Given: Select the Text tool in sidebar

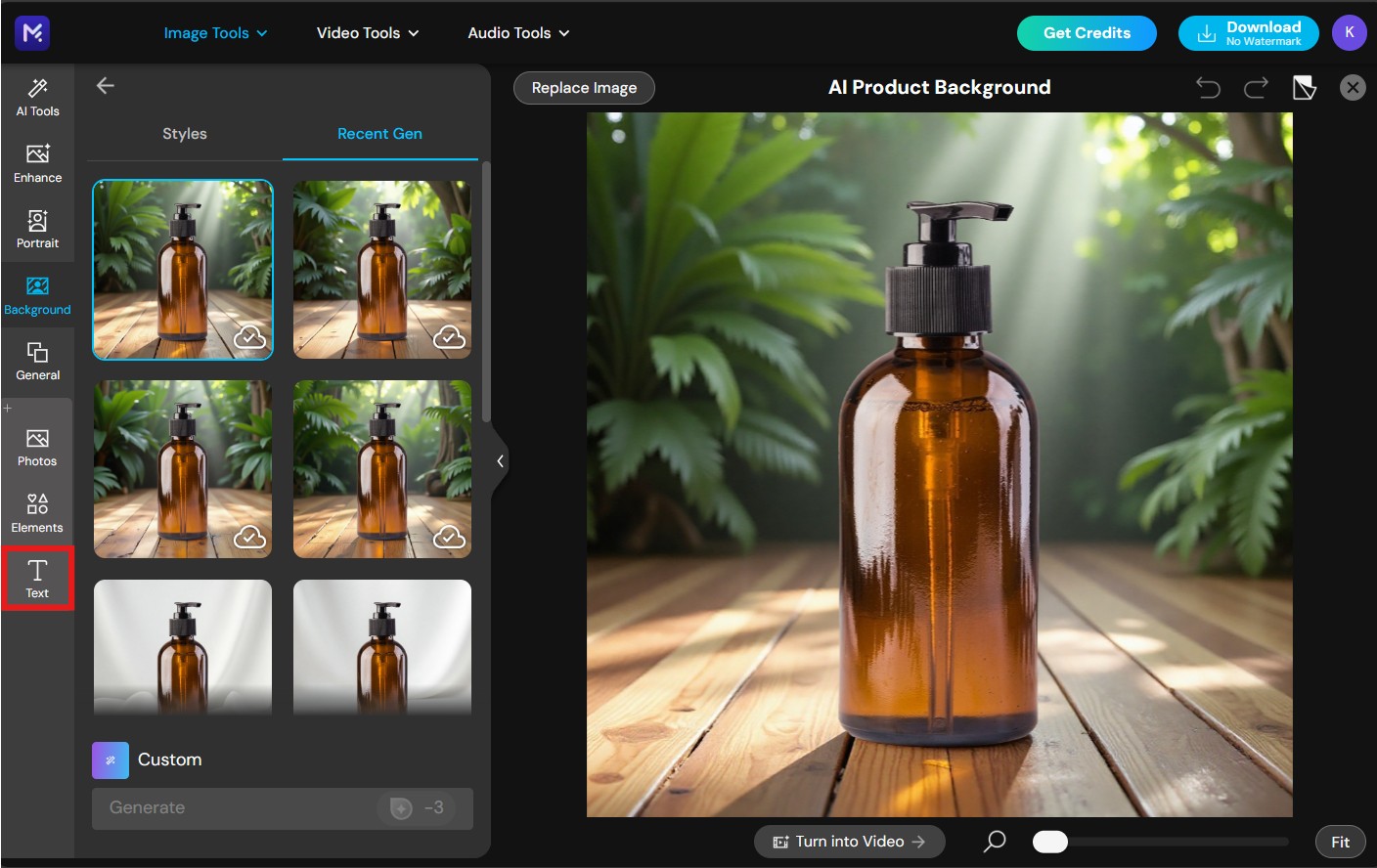Looking at the screenshot, I should [37, 579].
